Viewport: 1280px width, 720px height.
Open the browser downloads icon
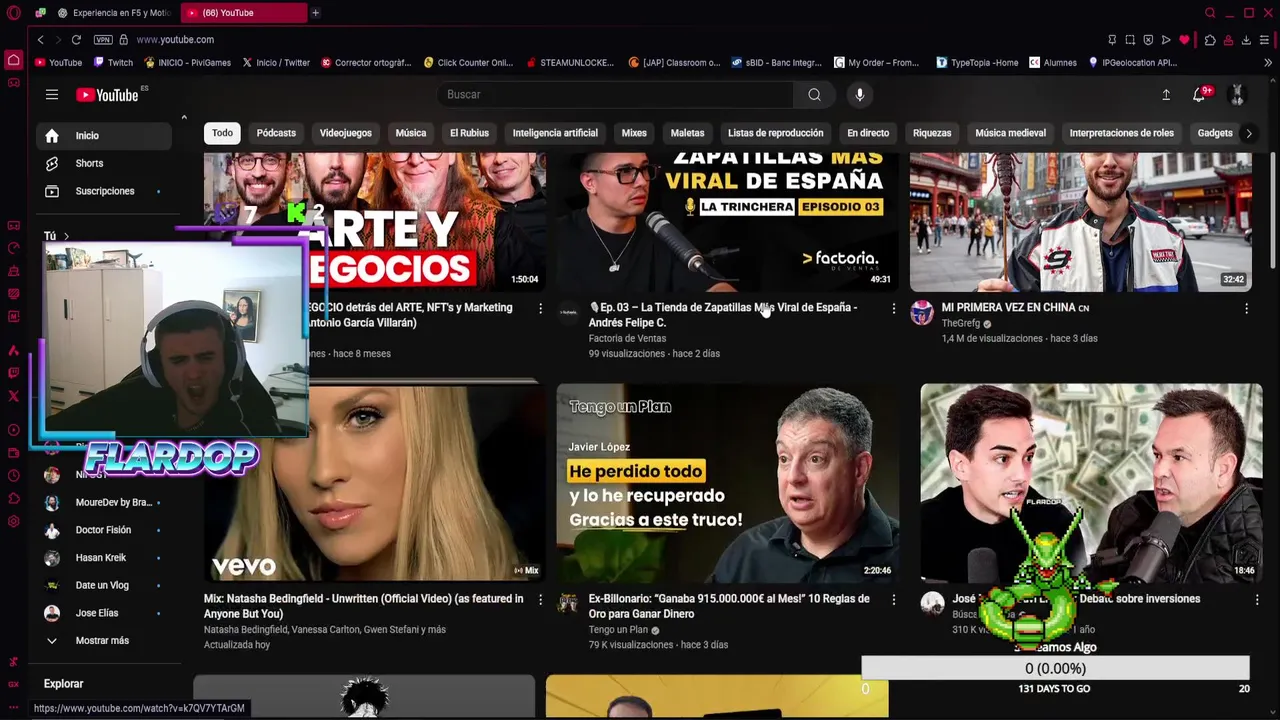coord(1246,40)
